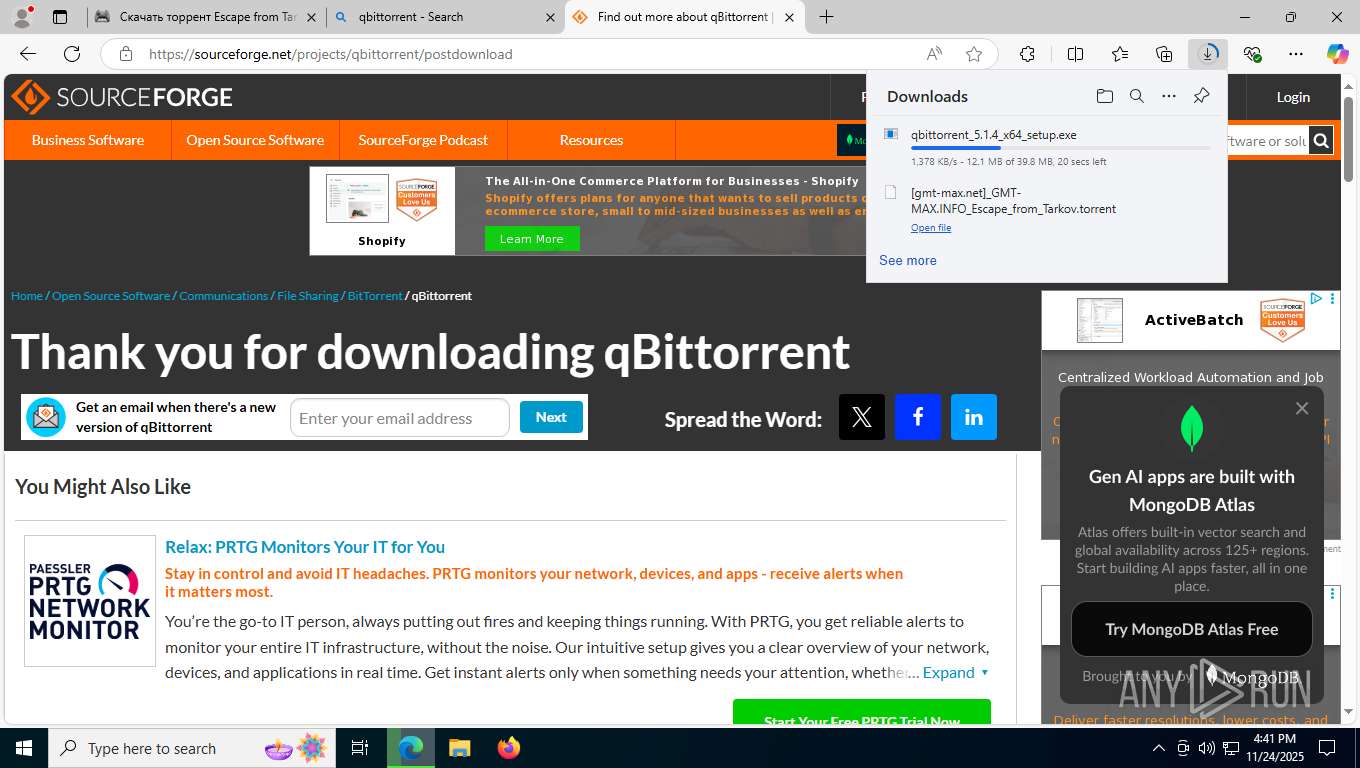Click SourceForge site search magnifier button

tap(1321, 140)
